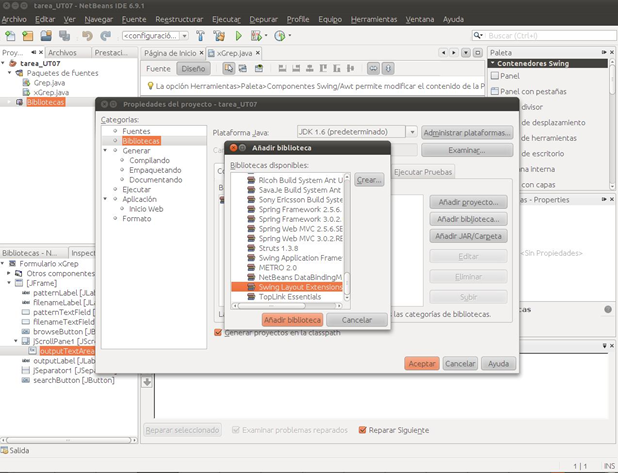Click the Panel icon in Paleta
The image size is (618, 473).
[494, 76]
